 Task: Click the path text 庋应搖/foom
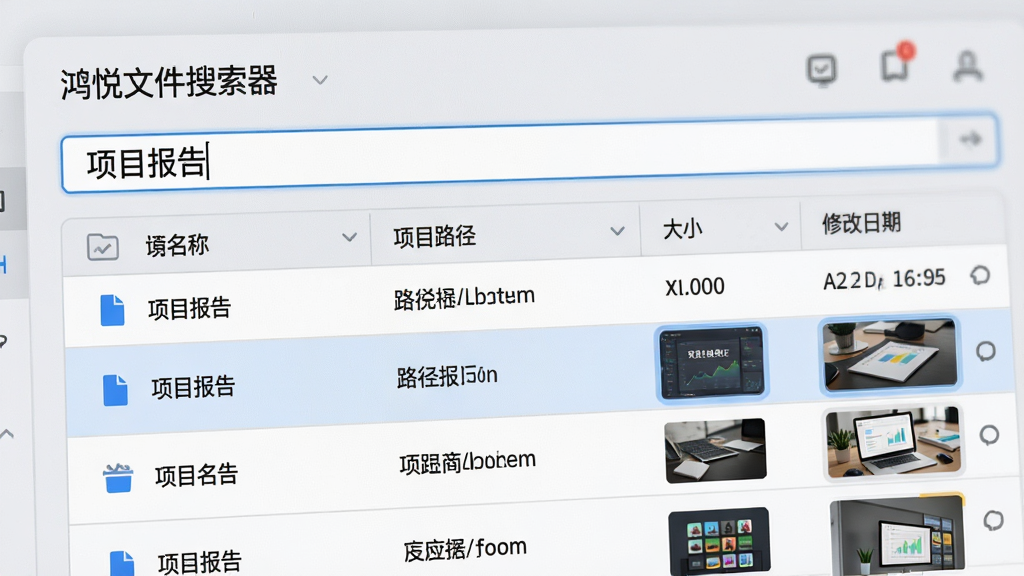pyautogui.click(x=465, y=549)
